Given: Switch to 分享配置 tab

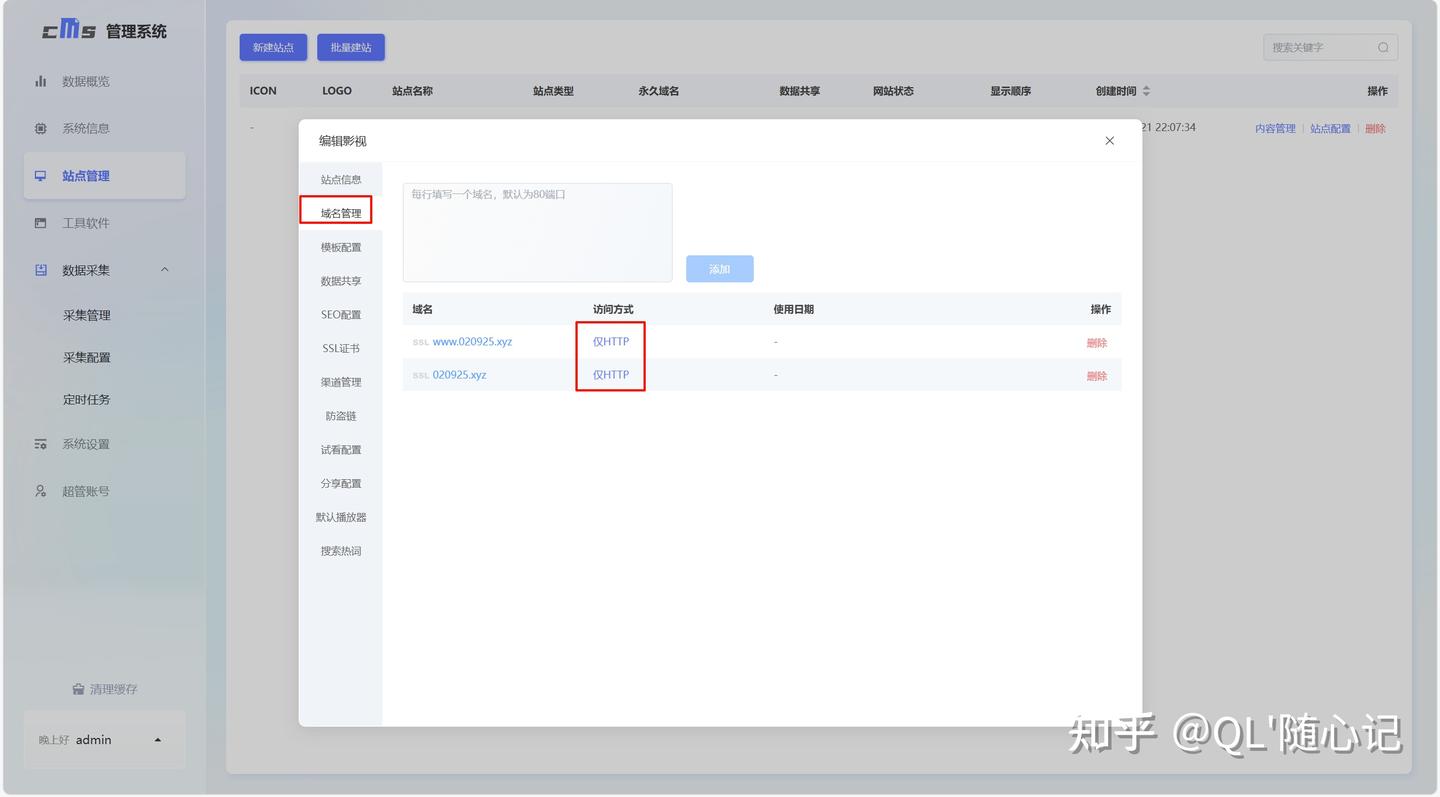Looking at the screenshot, I should coord(341,483).
